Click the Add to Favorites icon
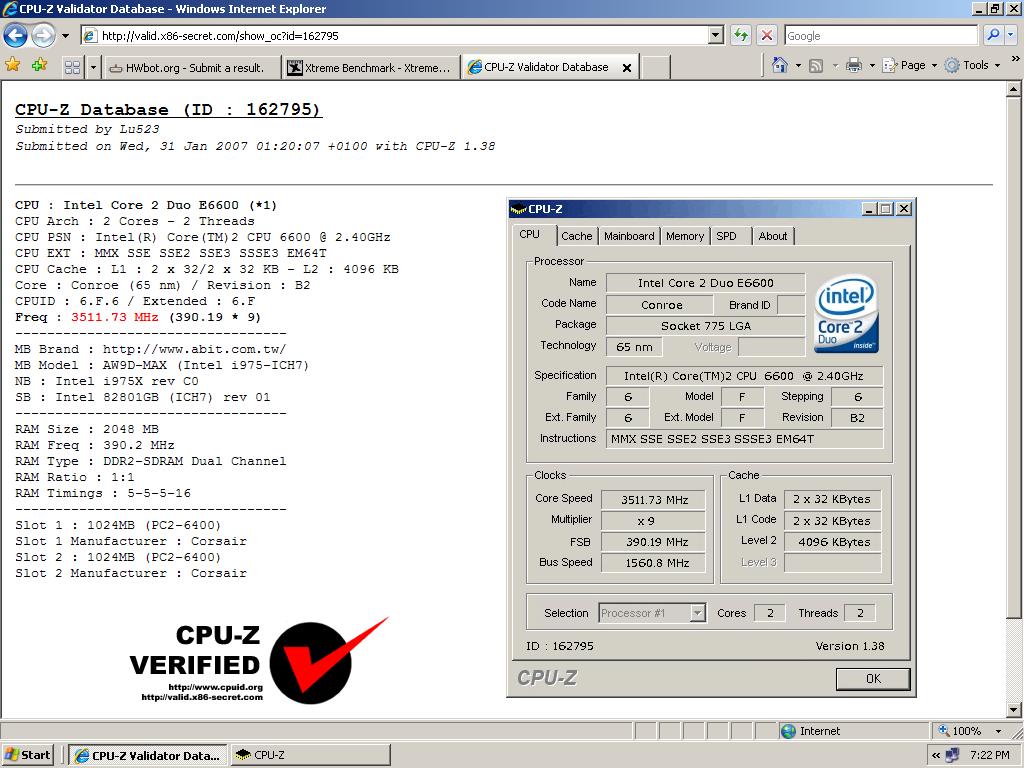Screen dimensions: 1024x768 [x=39, y=65]
